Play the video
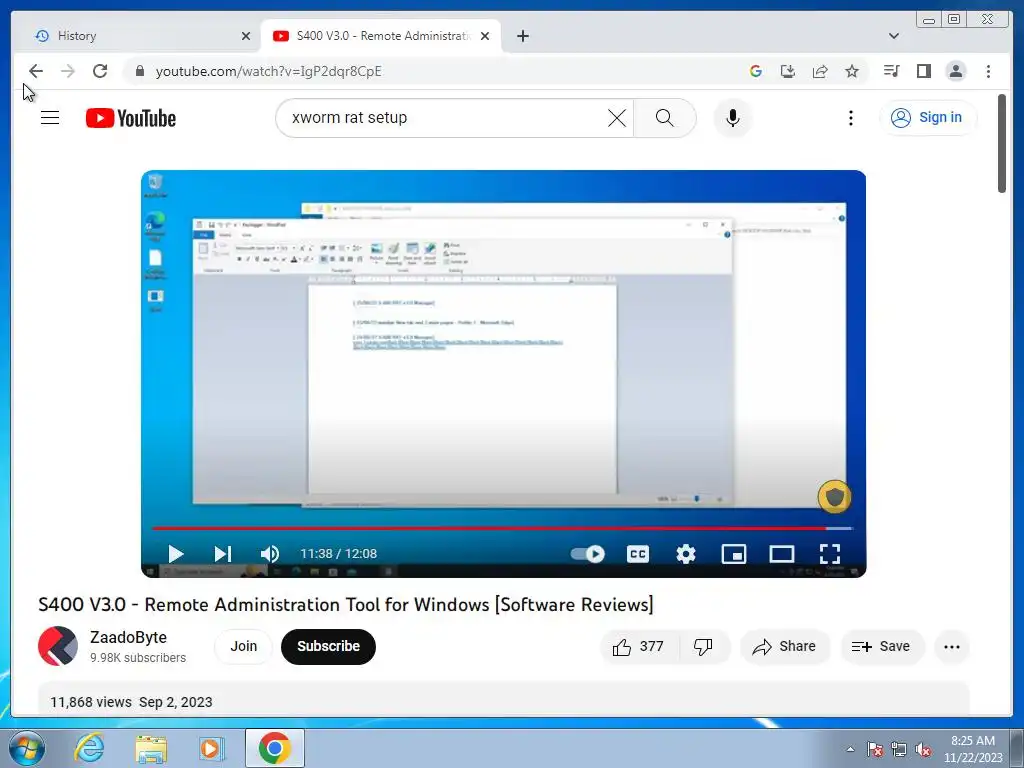This screenshot has height=768, width=1024. coord(175,554)
